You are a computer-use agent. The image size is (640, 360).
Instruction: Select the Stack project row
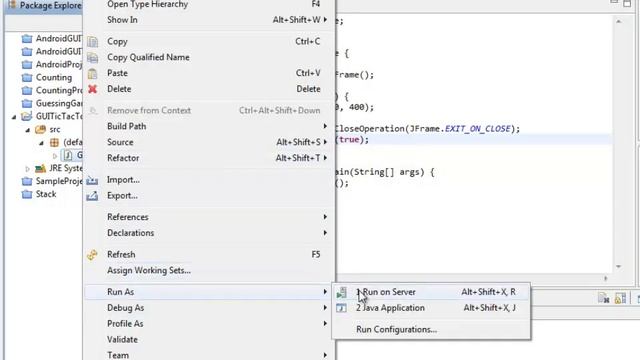point(46,194)
